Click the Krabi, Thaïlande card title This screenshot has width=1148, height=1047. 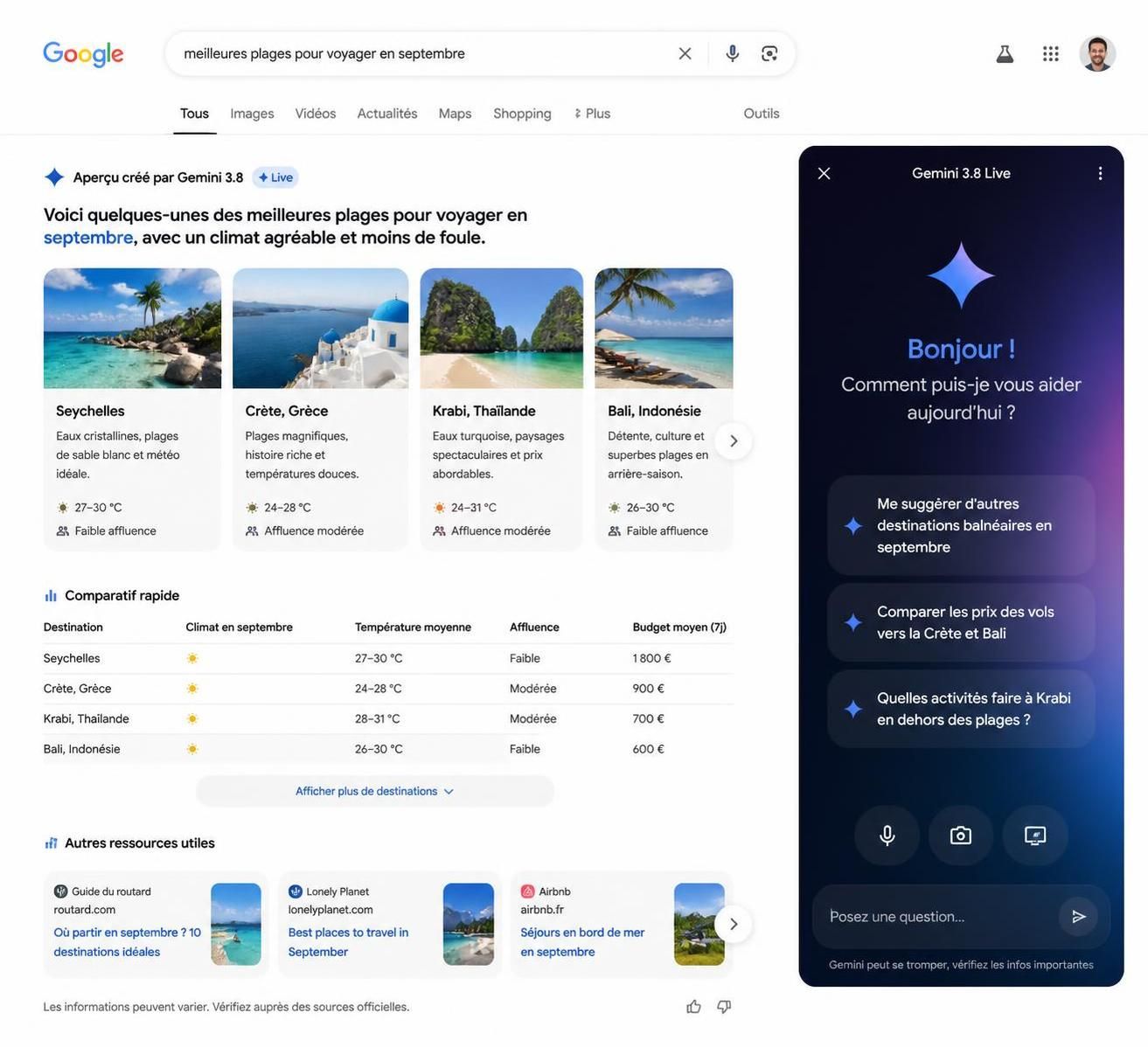point(484,411)
